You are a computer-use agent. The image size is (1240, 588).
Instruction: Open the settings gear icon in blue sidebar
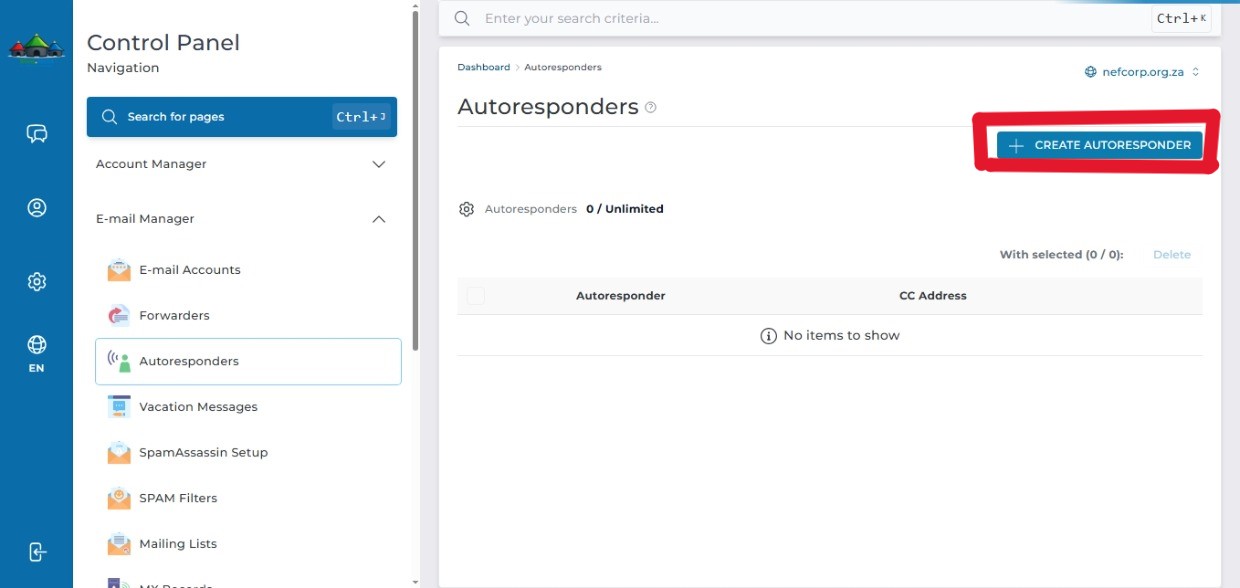click(37, 282)
